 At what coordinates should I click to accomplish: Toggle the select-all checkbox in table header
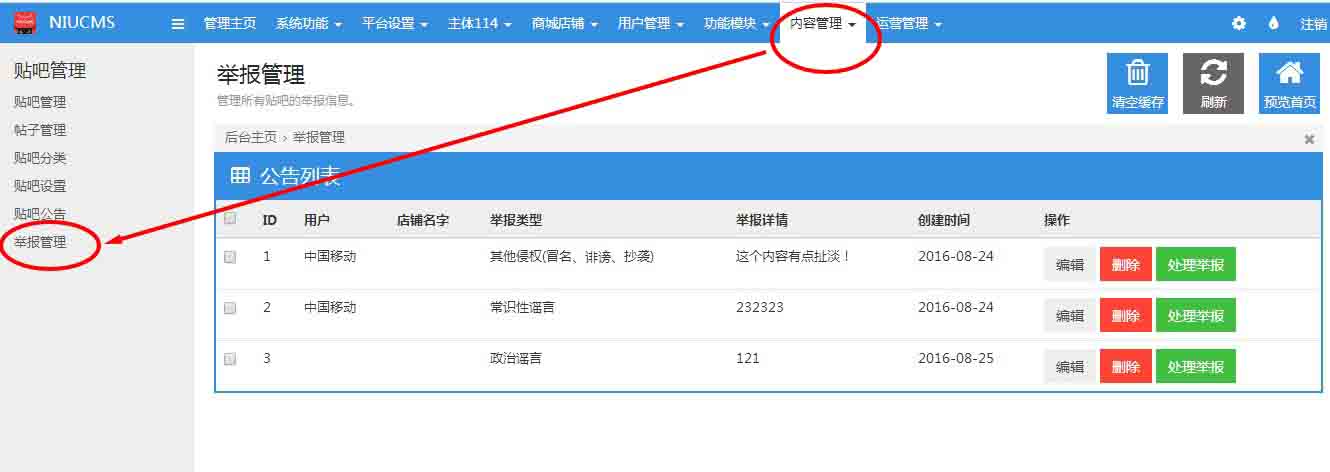[230, 219]
